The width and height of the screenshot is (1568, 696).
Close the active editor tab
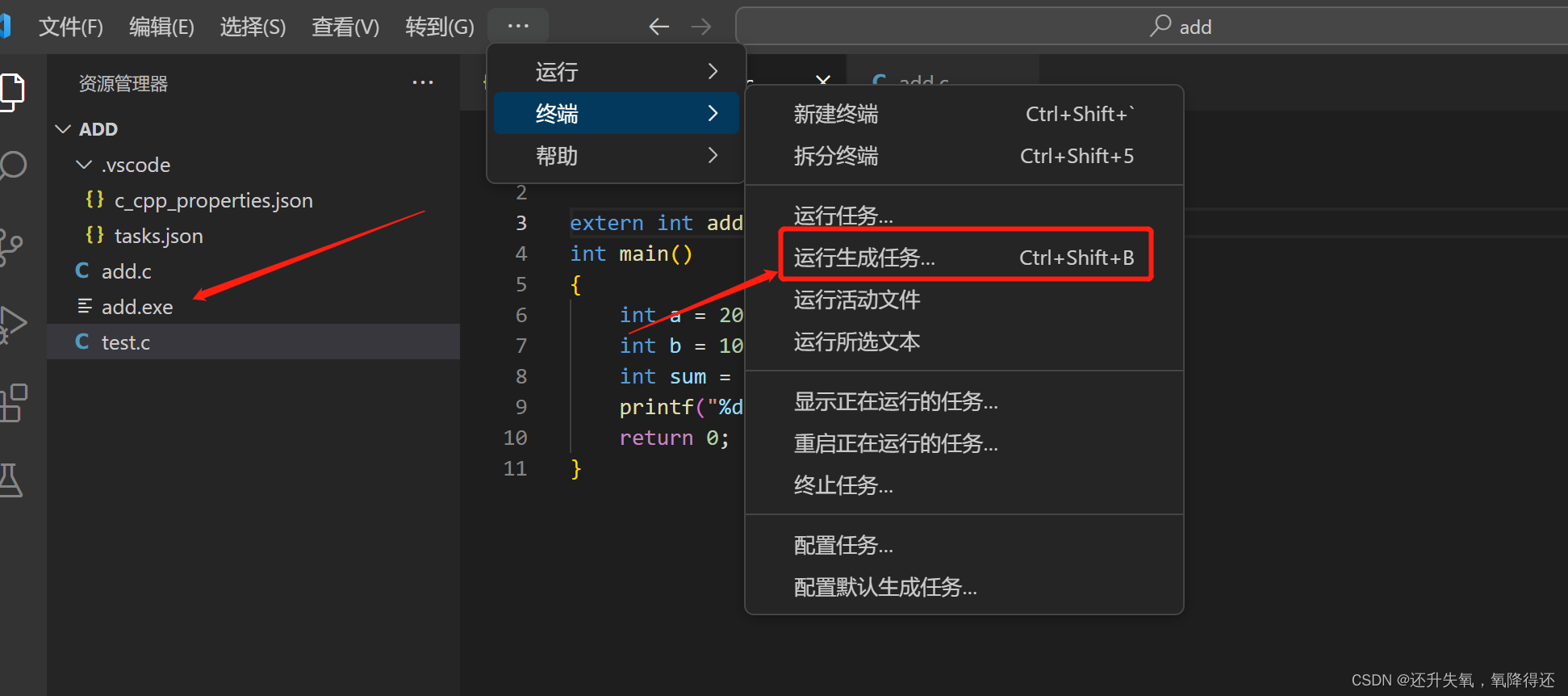pyautogui.click(x=823, y=79)
